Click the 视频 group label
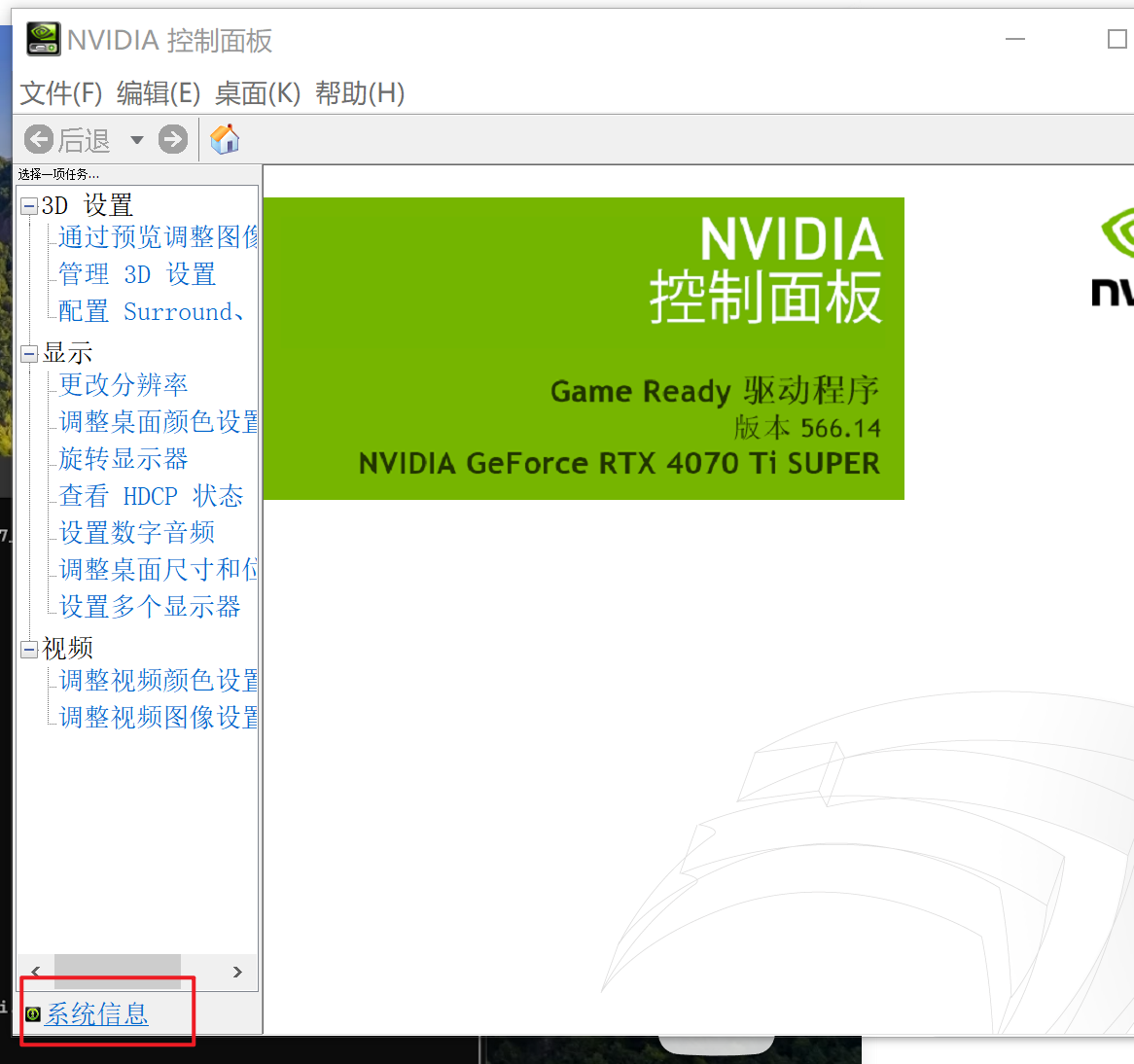The image size is (1134, 1064). [x=67, y=649]
